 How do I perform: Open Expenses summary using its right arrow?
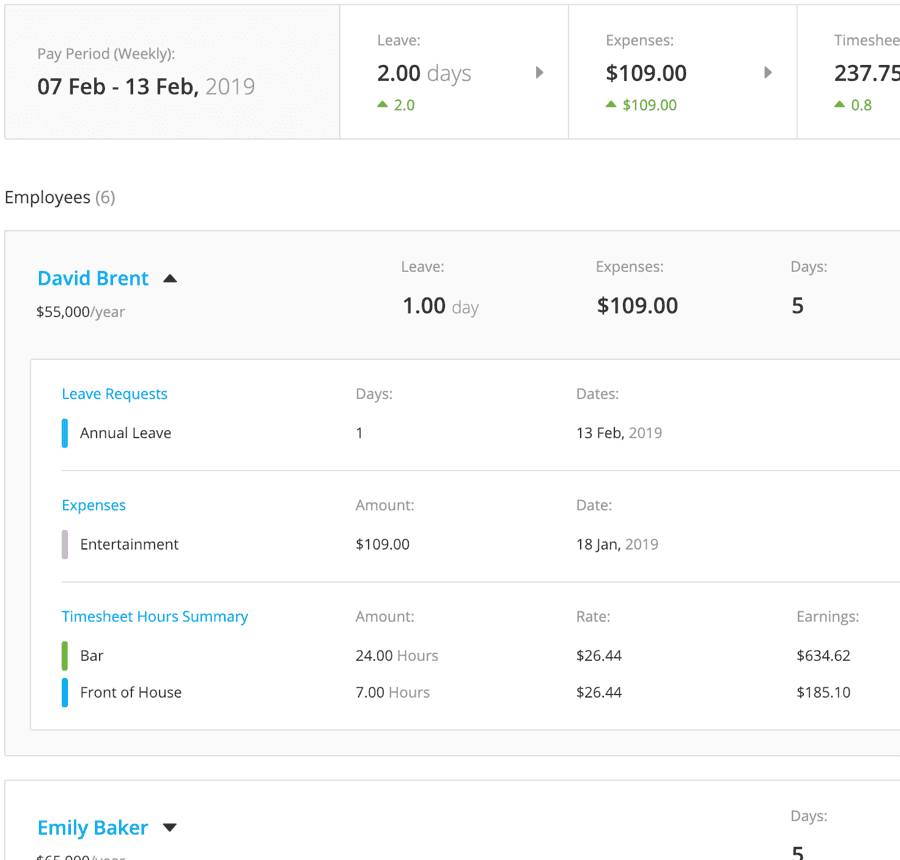pyautogui.click(x=767, y=72)
